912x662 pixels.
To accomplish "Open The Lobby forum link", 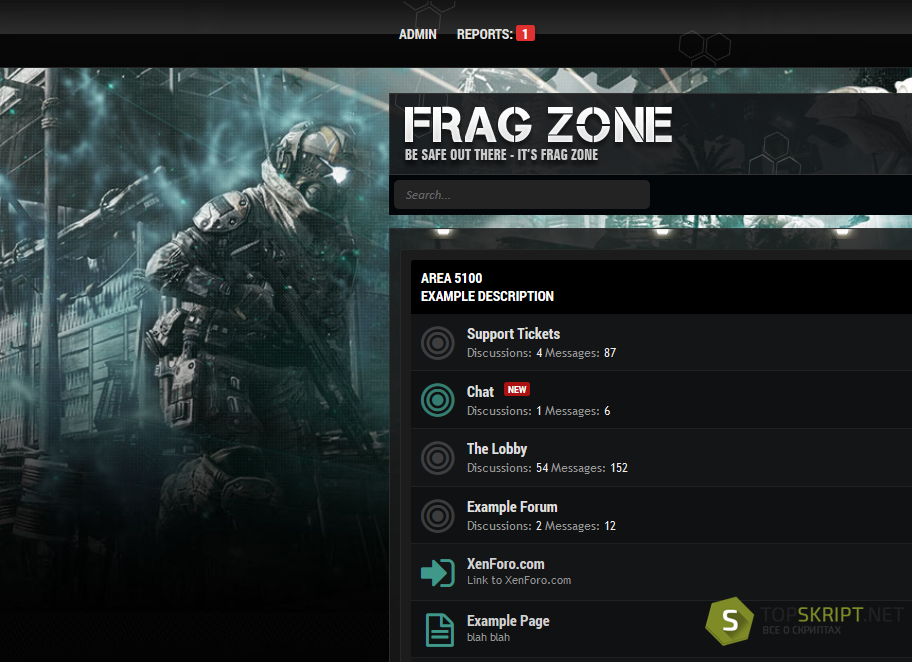I will coord(497,449).
